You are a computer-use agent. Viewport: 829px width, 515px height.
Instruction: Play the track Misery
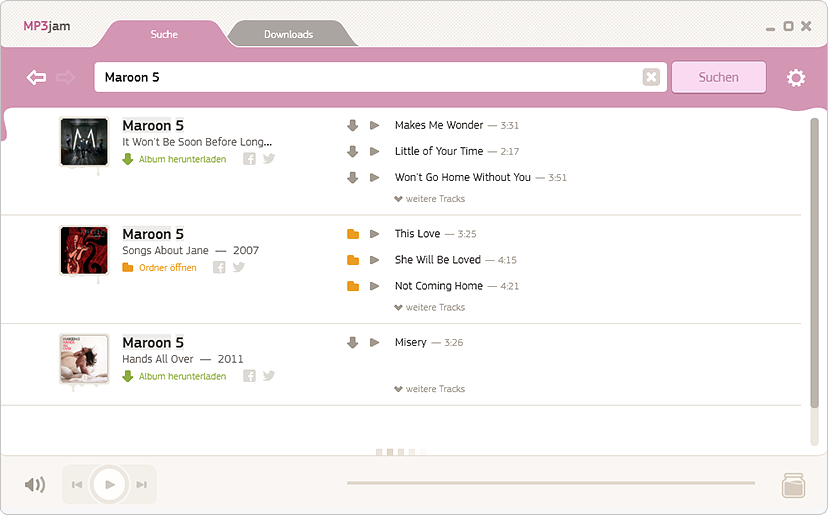(374, 342)
